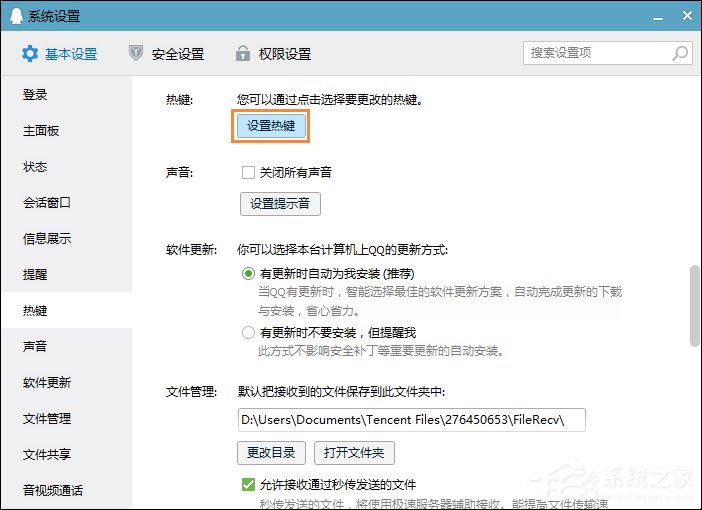Viewport: 702px width, 510px height.
Task: Click the 设置提示音 button
Action: (280, 204)
